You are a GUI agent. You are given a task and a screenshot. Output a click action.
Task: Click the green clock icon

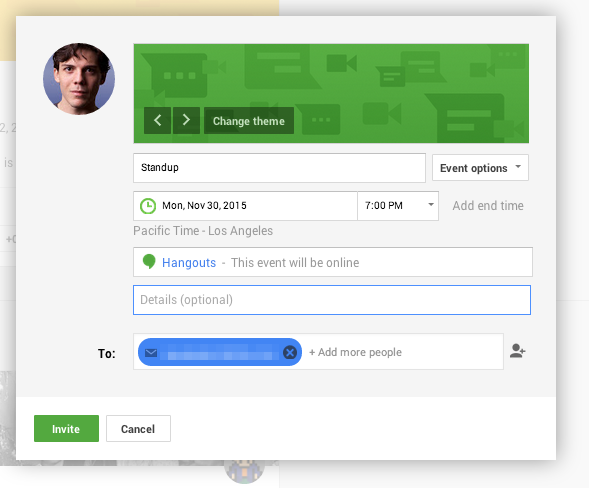tap(148, 206)
